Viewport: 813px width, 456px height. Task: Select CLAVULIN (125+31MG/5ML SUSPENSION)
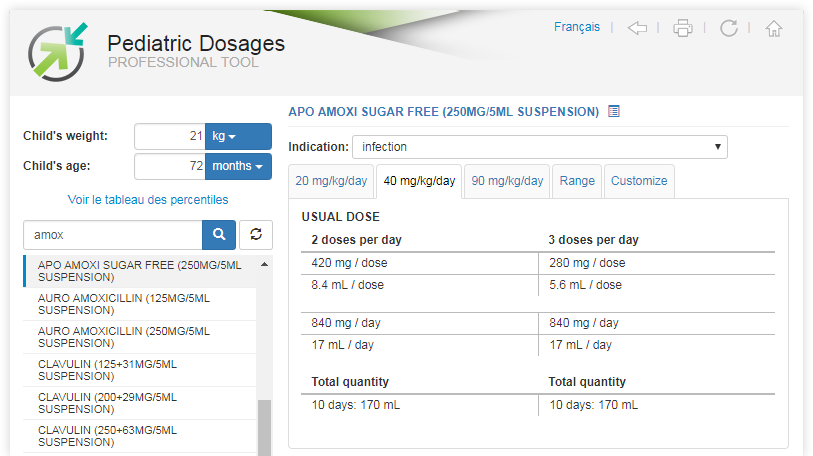tap(139, 370)
